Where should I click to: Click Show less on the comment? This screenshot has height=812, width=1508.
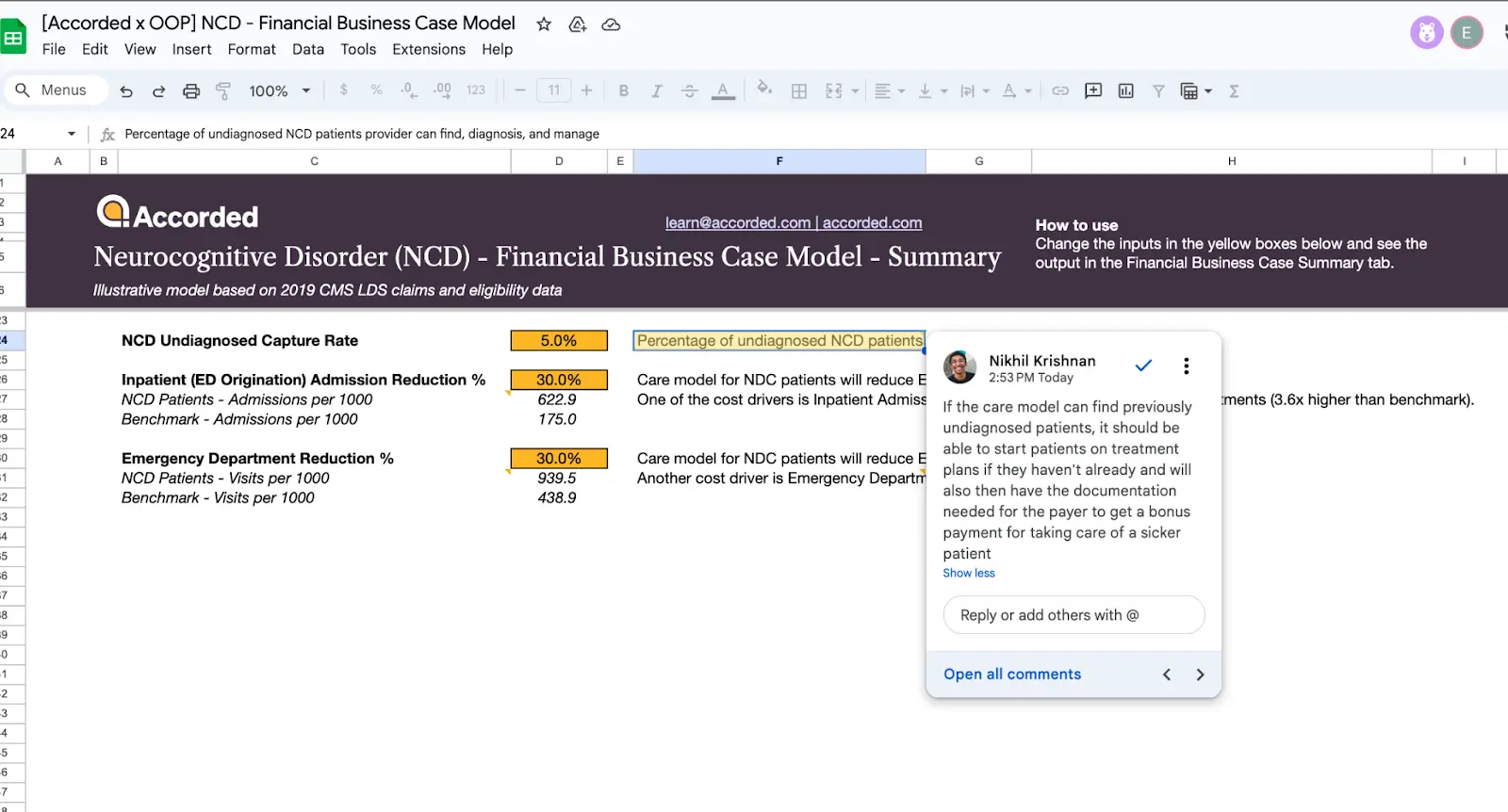(969, 573)
